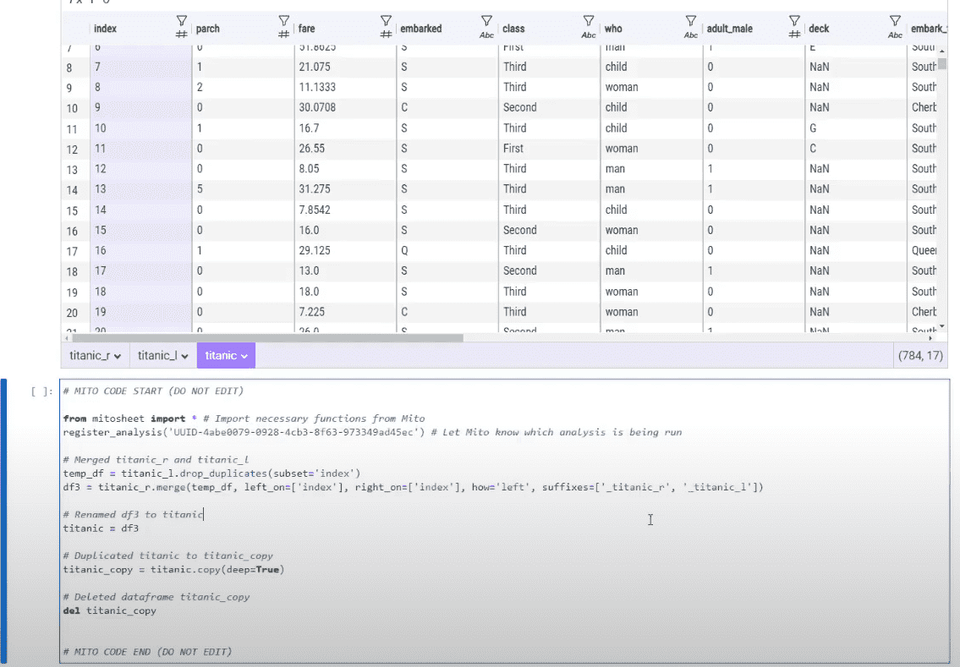This screenshot has width=960, height=667.
Task: Click row number 20 in the sheet
Action: [72, 312]
